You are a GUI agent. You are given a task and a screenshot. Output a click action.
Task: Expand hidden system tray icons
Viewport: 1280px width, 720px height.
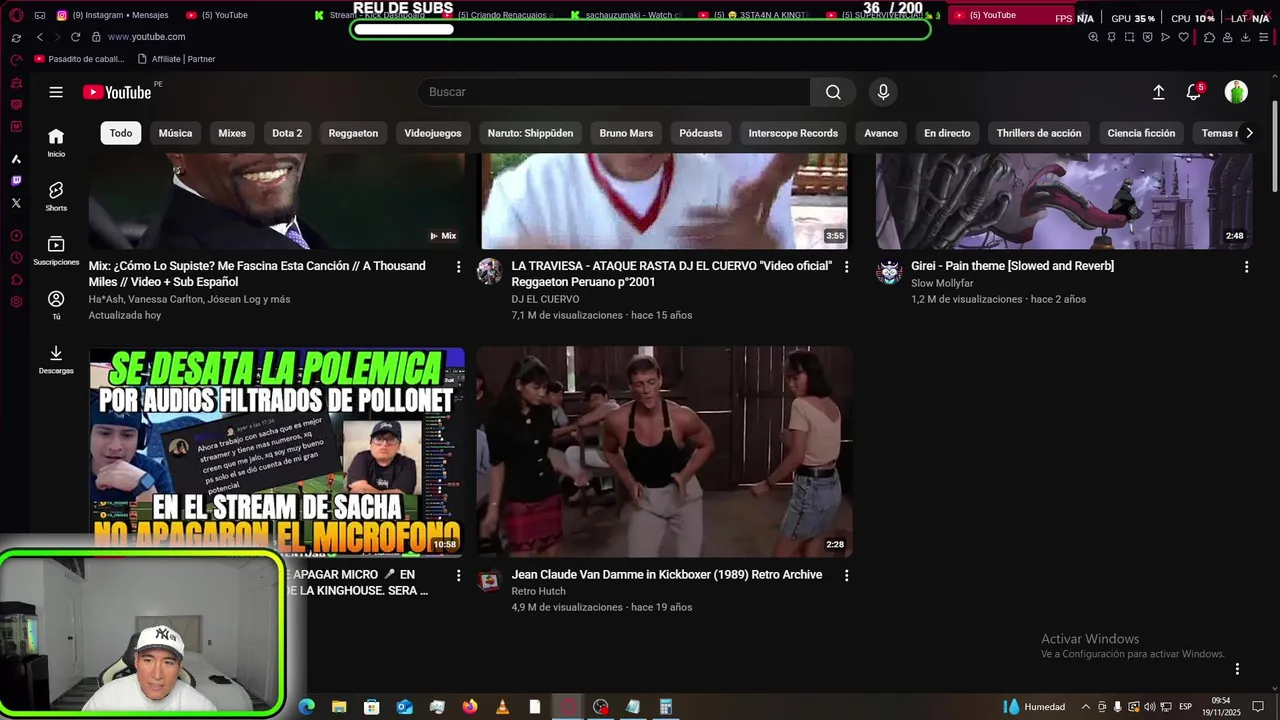pyautogui.click(x=1086, y=707)
